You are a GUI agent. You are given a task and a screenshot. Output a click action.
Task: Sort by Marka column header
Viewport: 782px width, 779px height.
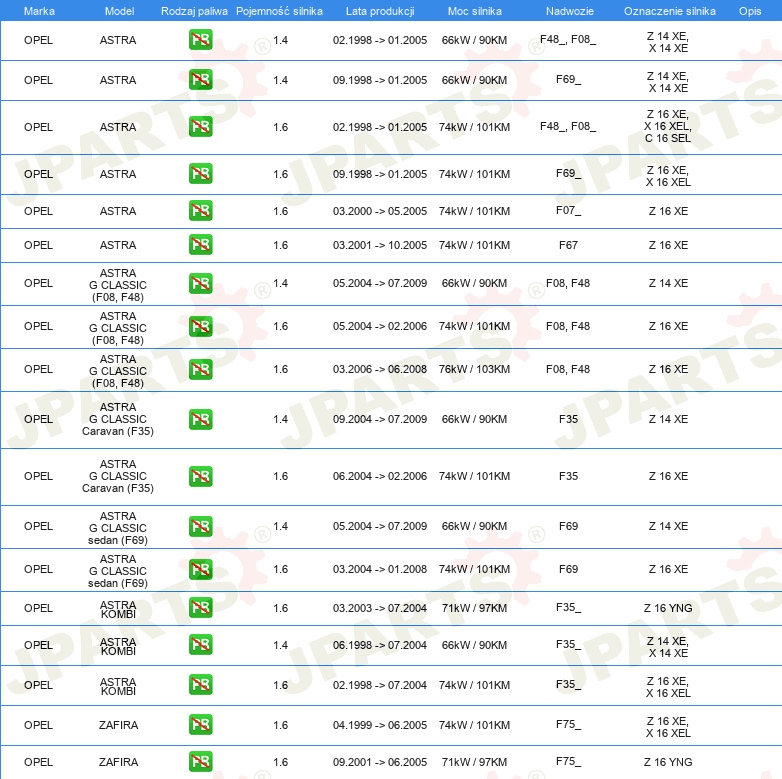[x=39, y=11]
